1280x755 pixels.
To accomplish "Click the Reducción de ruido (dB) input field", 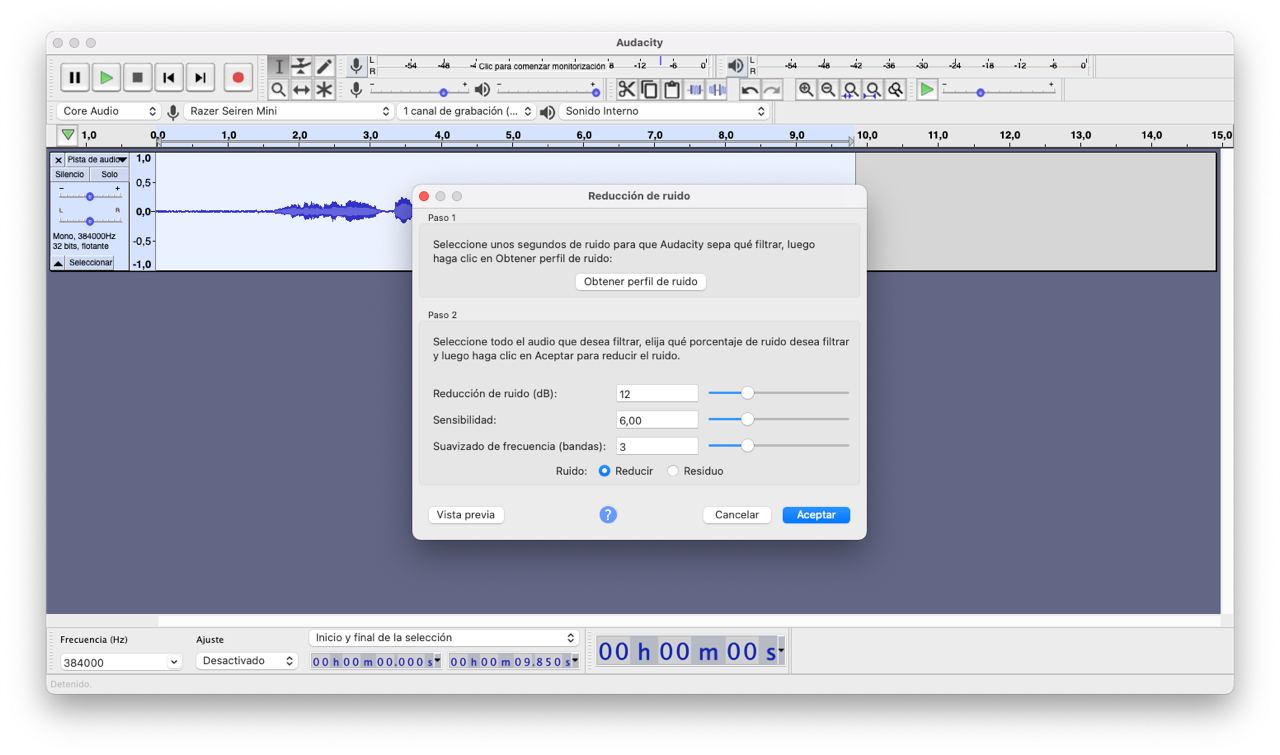I will click(x=657, y=394).
